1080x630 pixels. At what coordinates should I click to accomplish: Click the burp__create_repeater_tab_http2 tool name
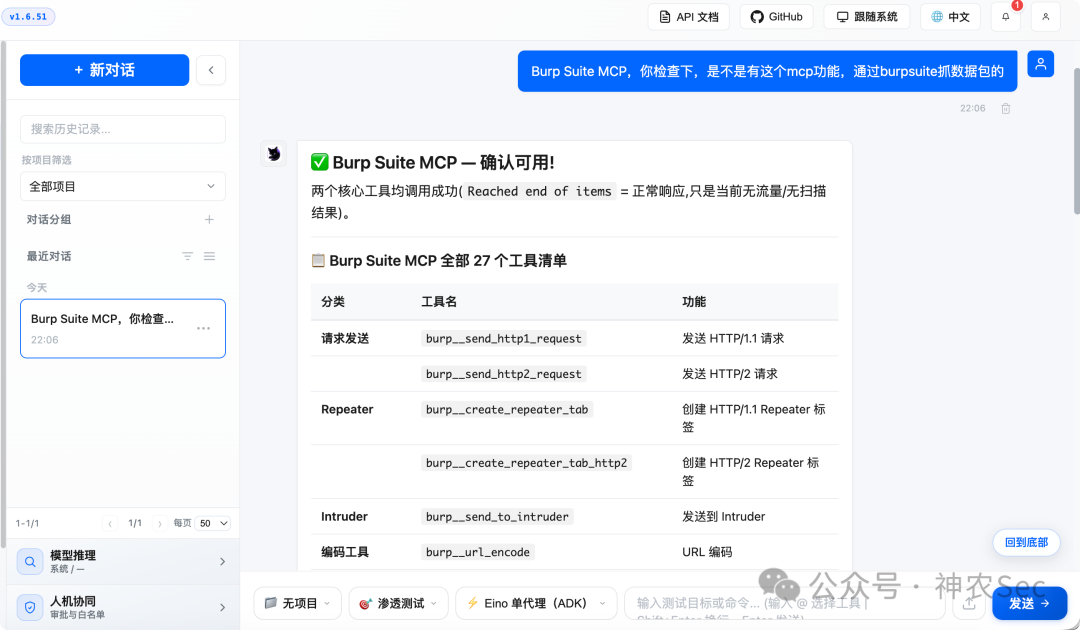tap(526, 463)
